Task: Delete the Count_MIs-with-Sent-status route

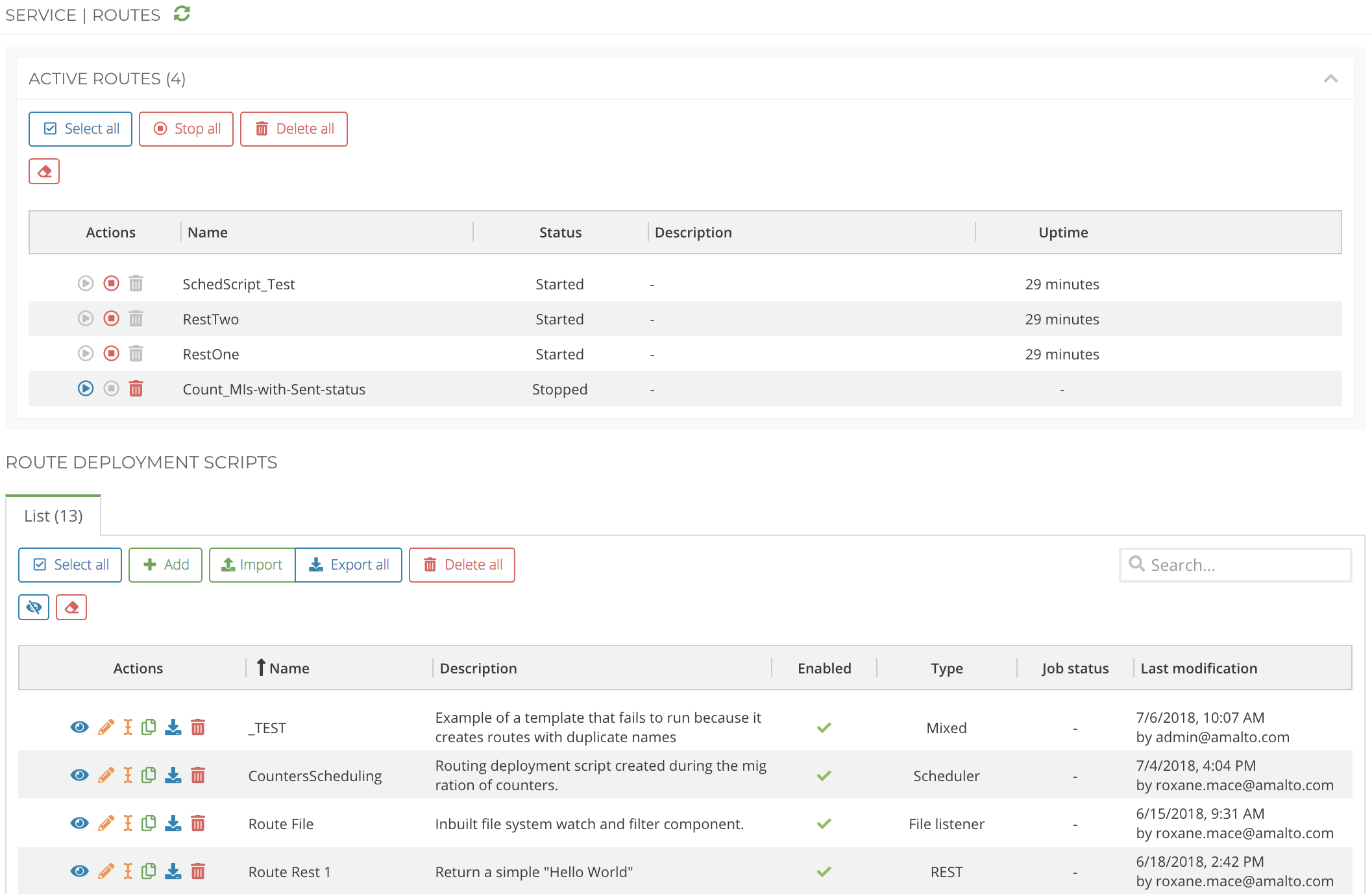Action: click(136, 389)
